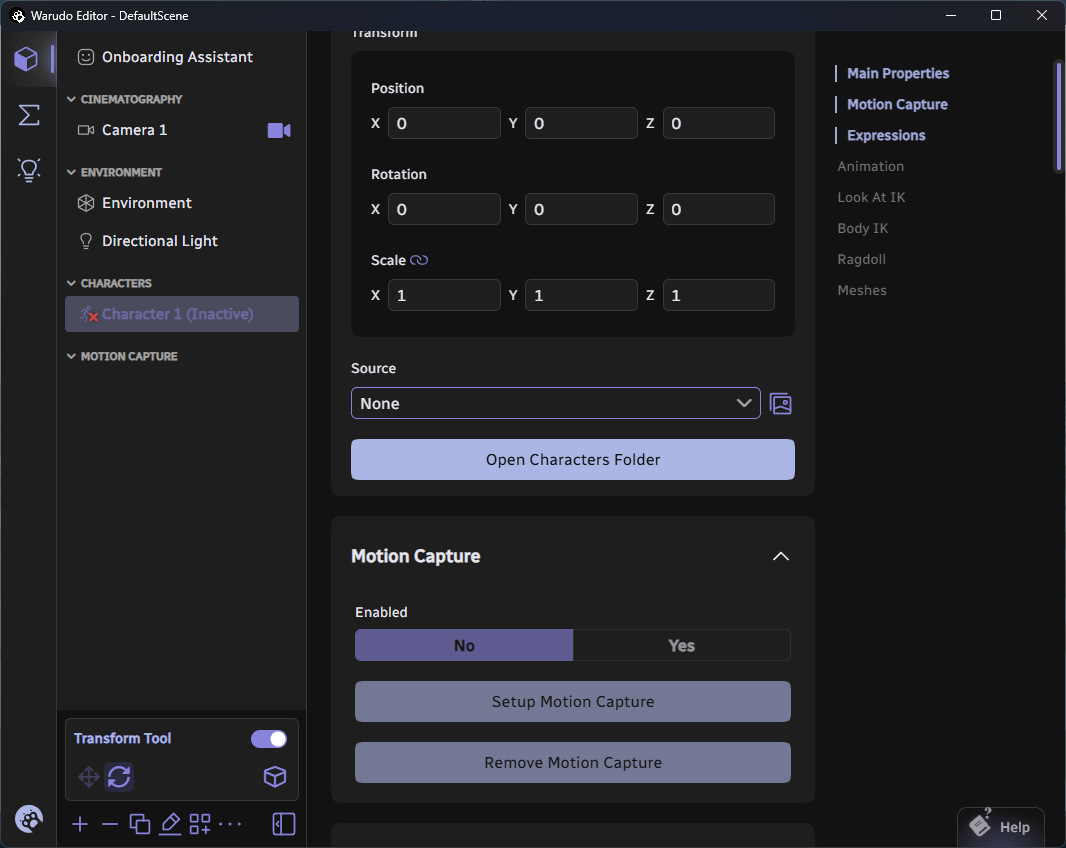
Task: Select the Environment asset row
Action: [182, 203]
